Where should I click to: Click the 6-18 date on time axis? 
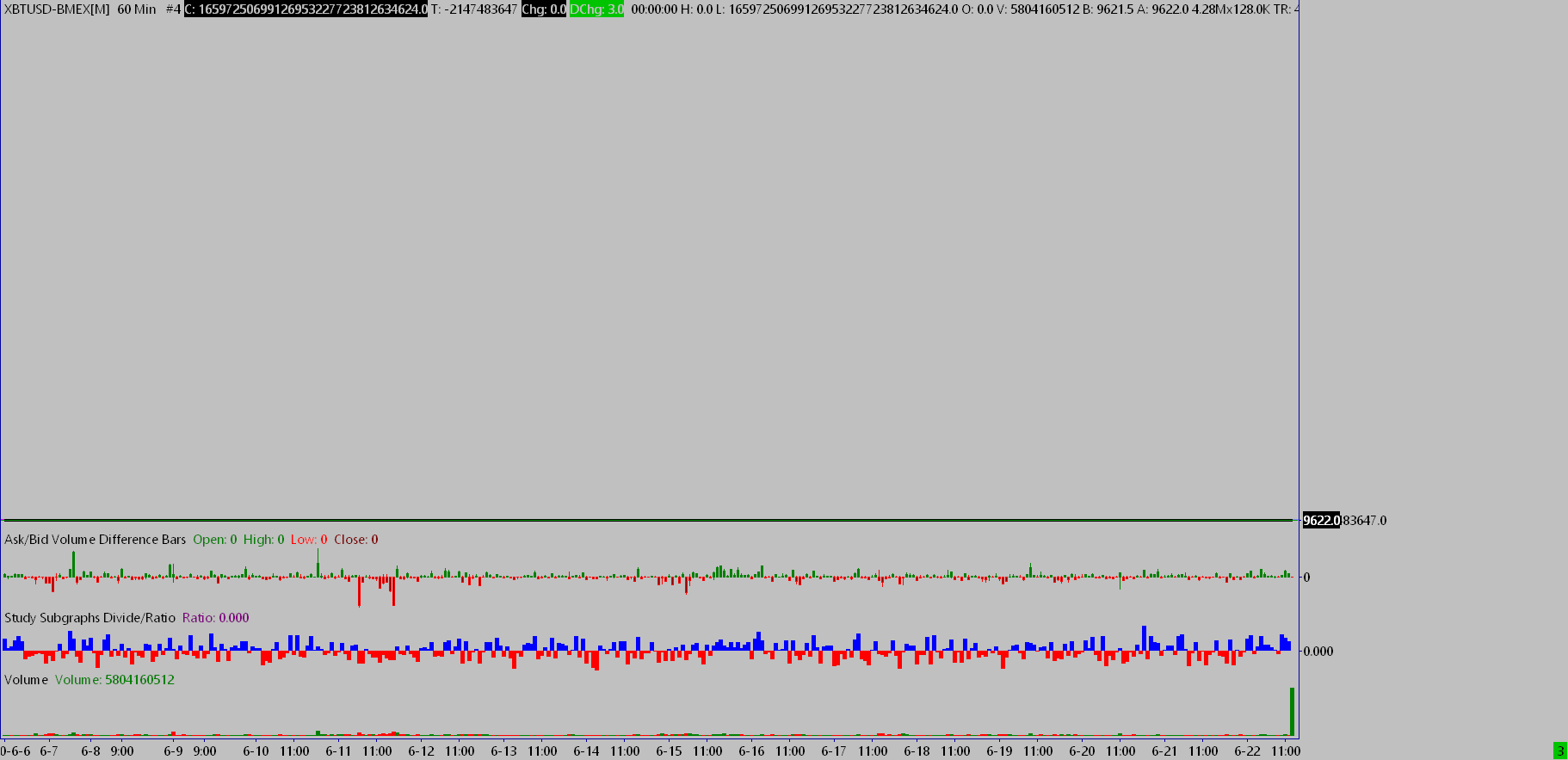(917, 751)
